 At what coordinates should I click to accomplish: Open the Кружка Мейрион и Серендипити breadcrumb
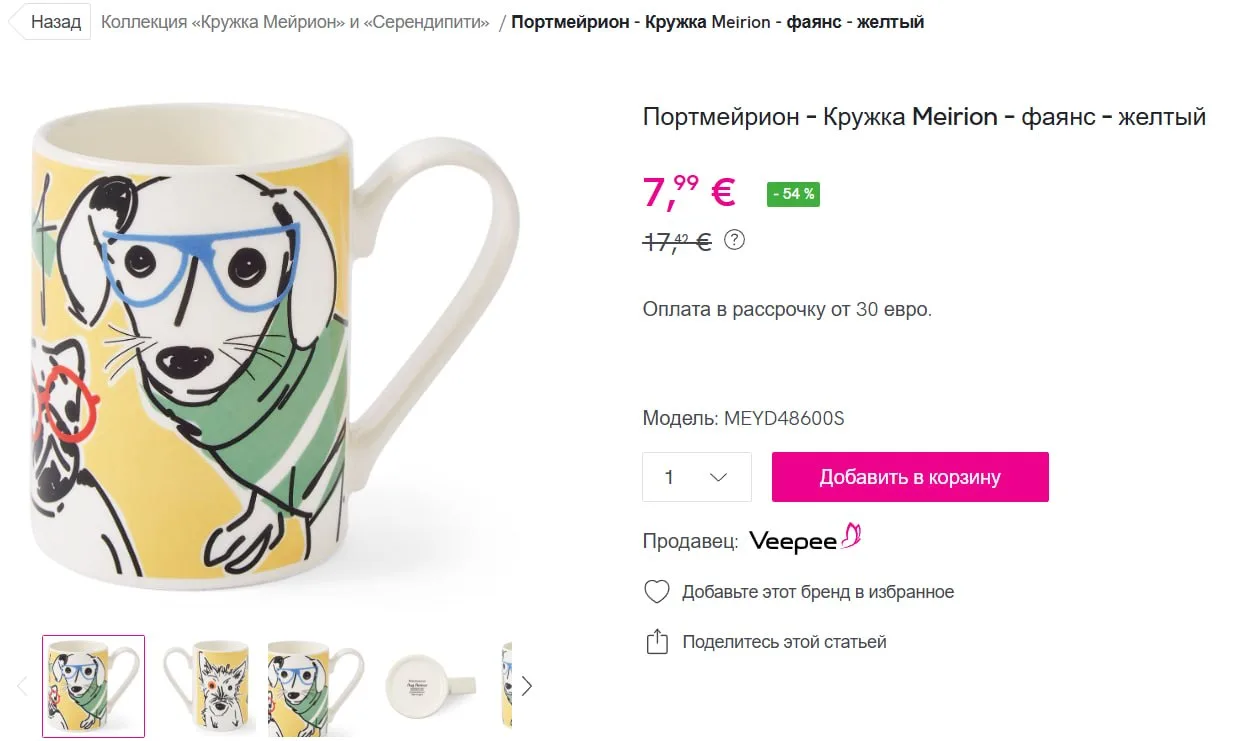pyautogui.click(x=295, y=22)
